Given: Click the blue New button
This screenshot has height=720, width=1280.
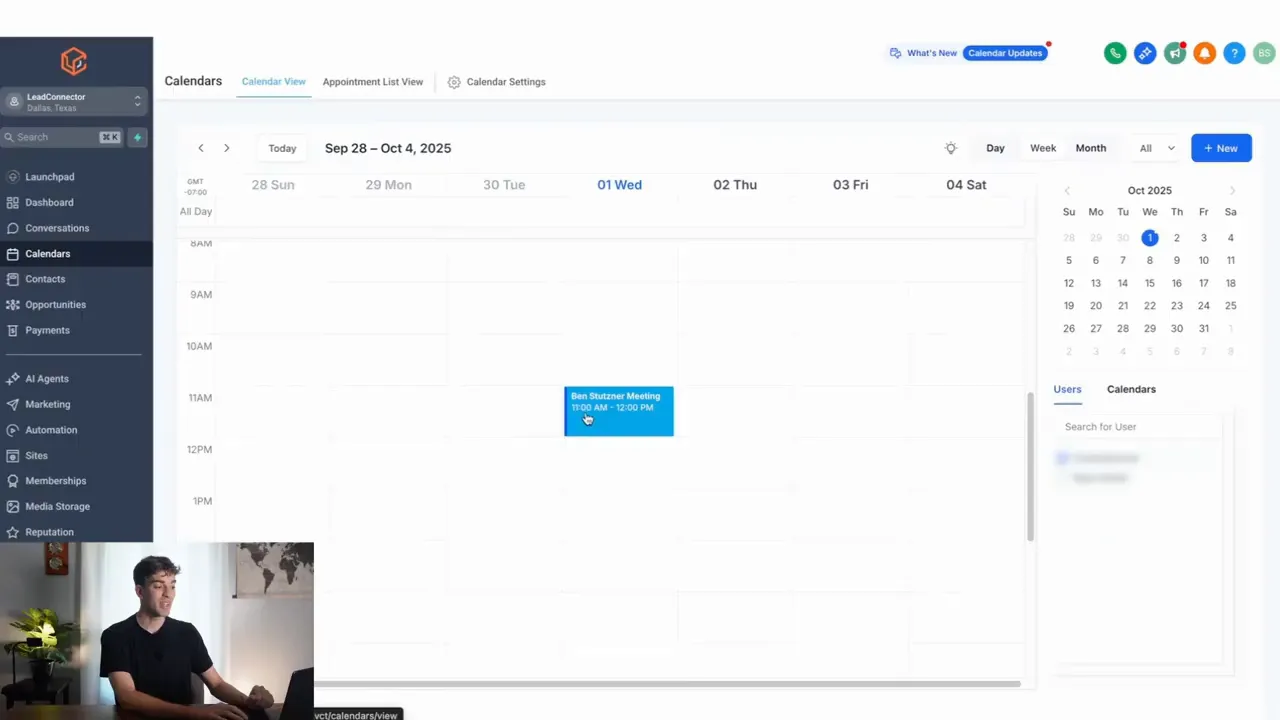Looking at the screenshot, I should coord(1221,148).
